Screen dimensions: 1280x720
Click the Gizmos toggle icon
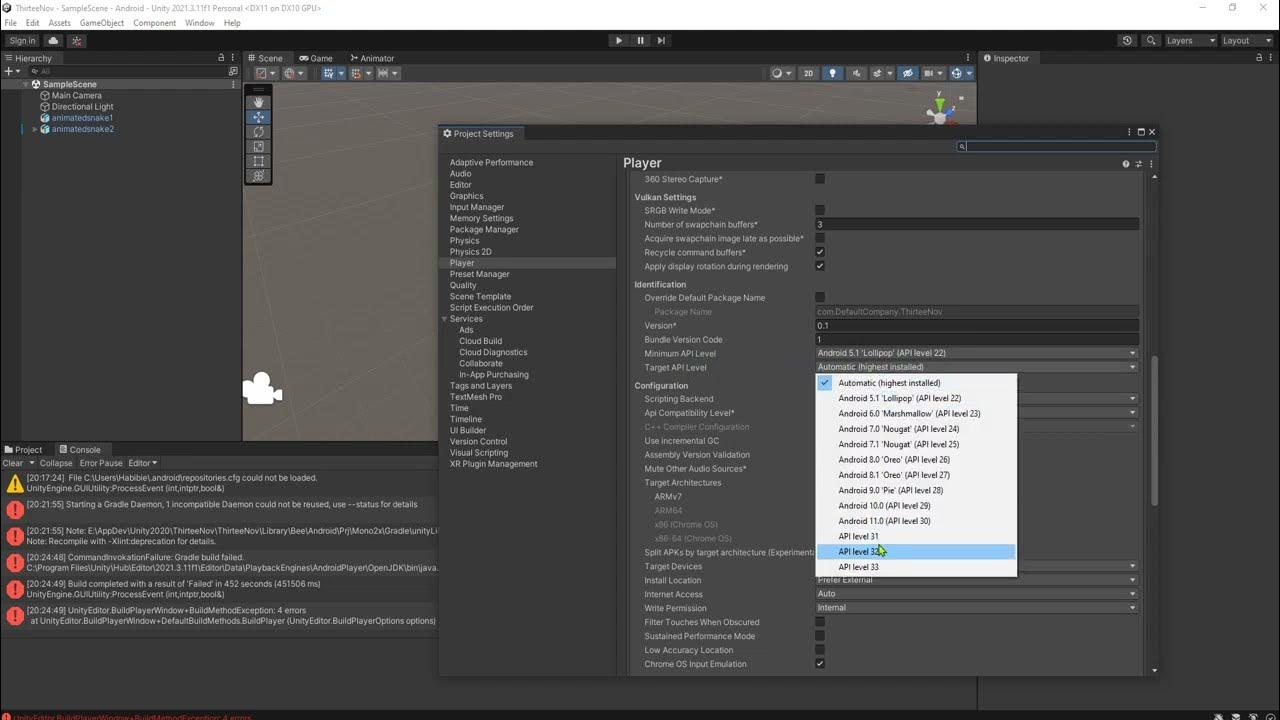pyautogui.click(x=959, y=73)
